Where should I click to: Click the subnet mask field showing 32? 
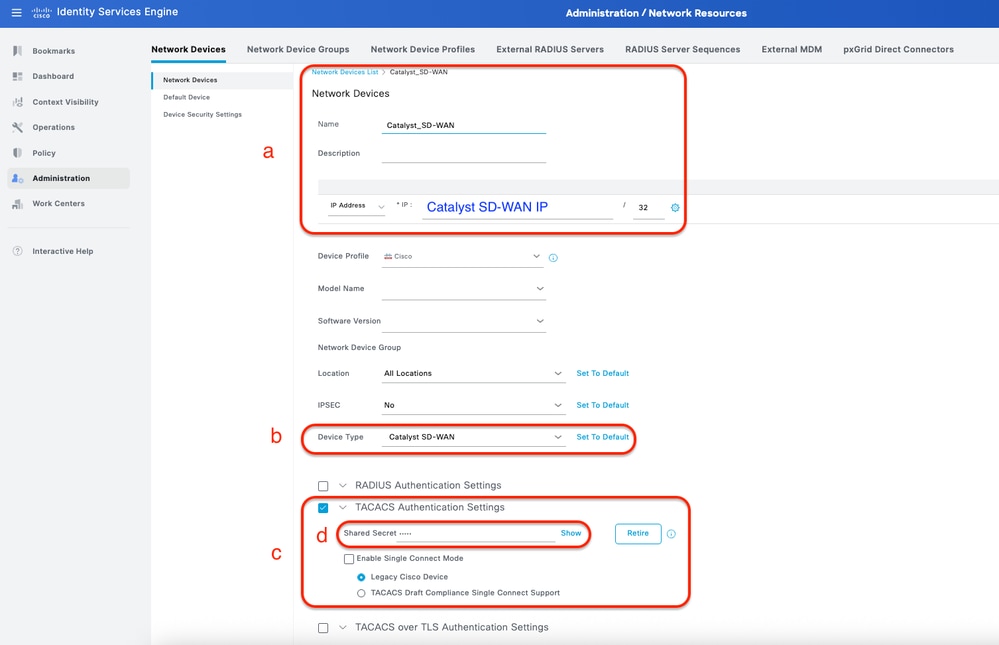649,208
